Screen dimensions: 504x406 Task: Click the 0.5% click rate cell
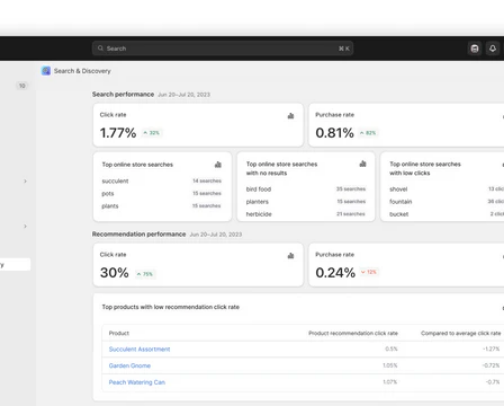(391, 349)
